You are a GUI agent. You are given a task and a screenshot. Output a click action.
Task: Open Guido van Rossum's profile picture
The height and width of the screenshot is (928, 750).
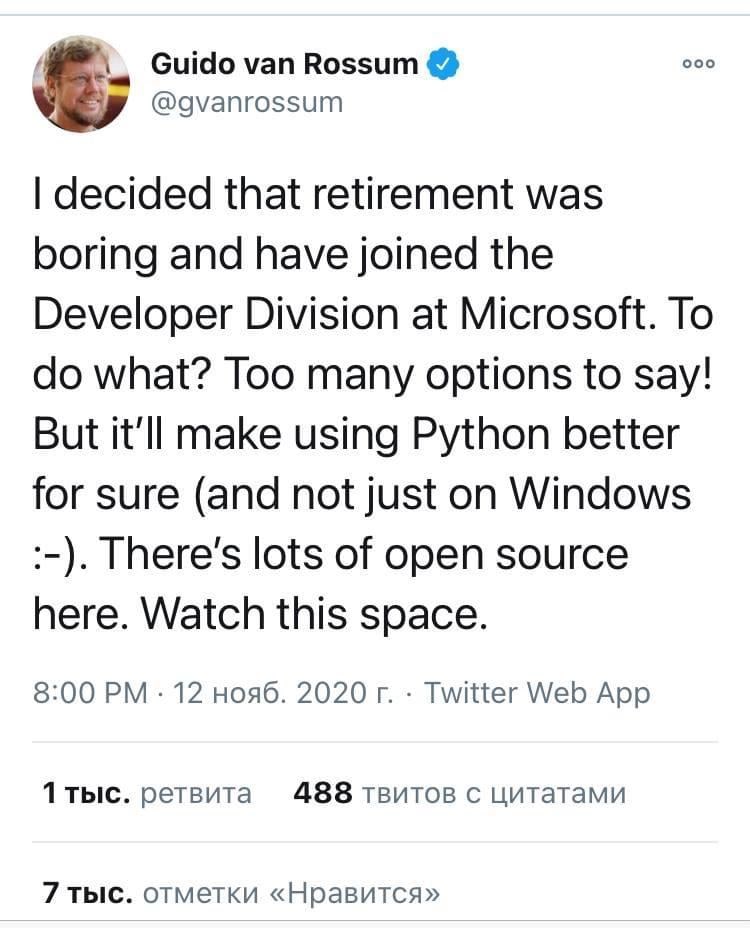coord(81,84)
